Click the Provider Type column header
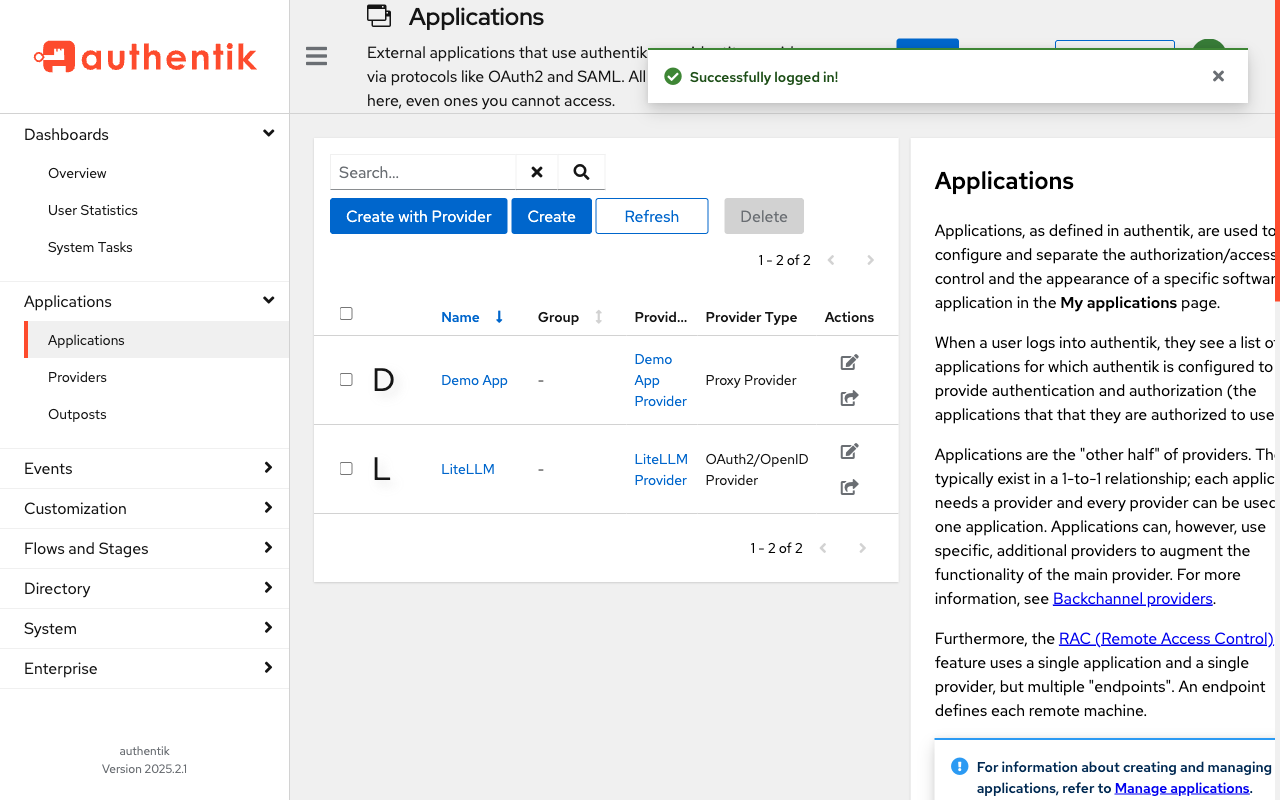The height and width of the screenshot is (800, 1280). click(751, 317)
